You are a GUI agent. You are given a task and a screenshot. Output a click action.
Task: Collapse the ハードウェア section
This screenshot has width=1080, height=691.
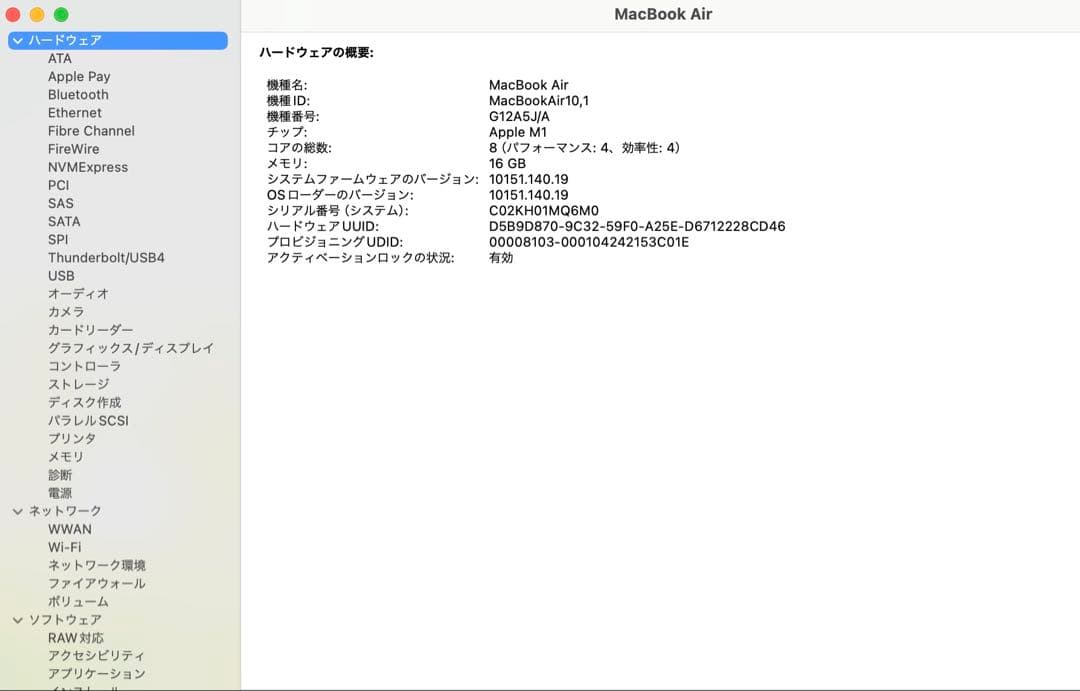click(16, 40)
